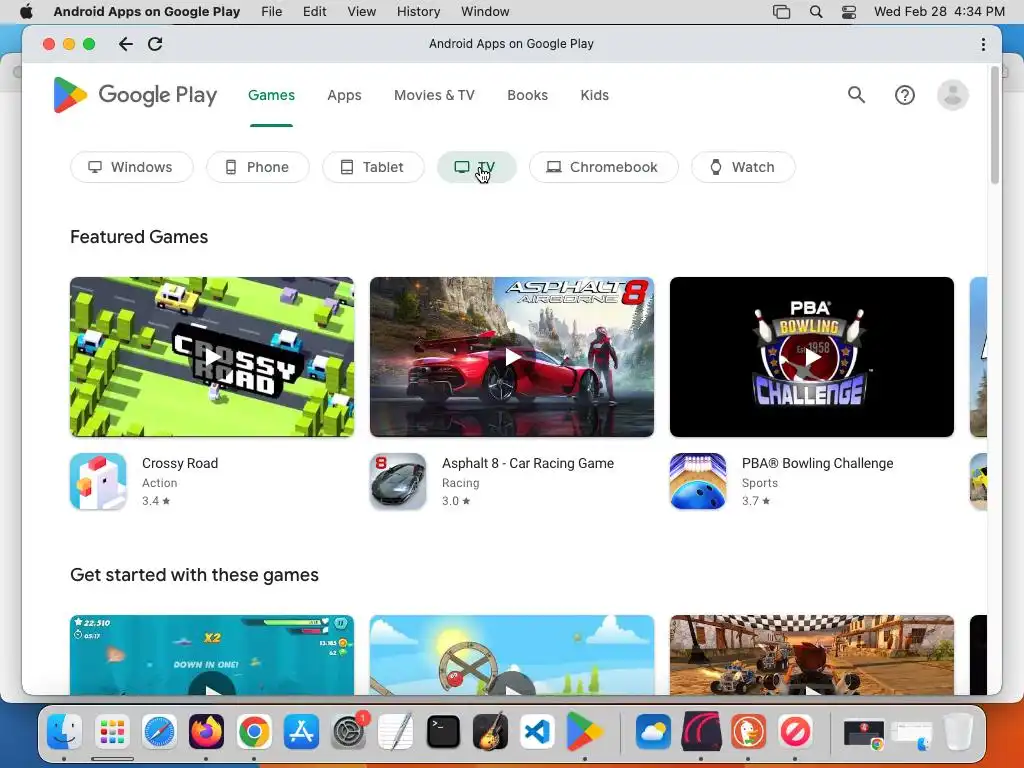Click the Racing genre under Asphalt 8
The width and height of the screenshot is (1024, 768).
tap(460, 483)
